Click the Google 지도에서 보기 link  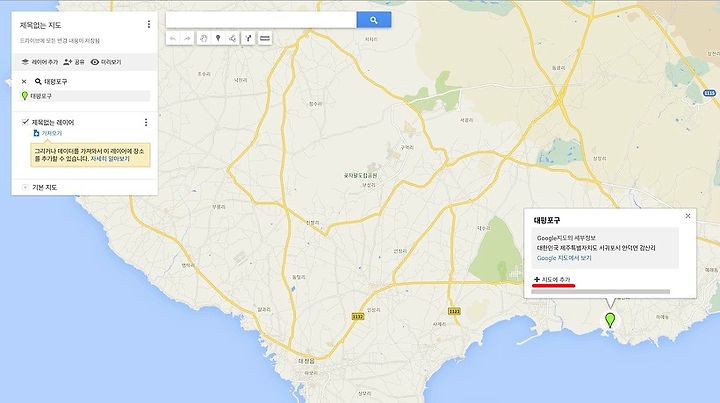(564, 258)
